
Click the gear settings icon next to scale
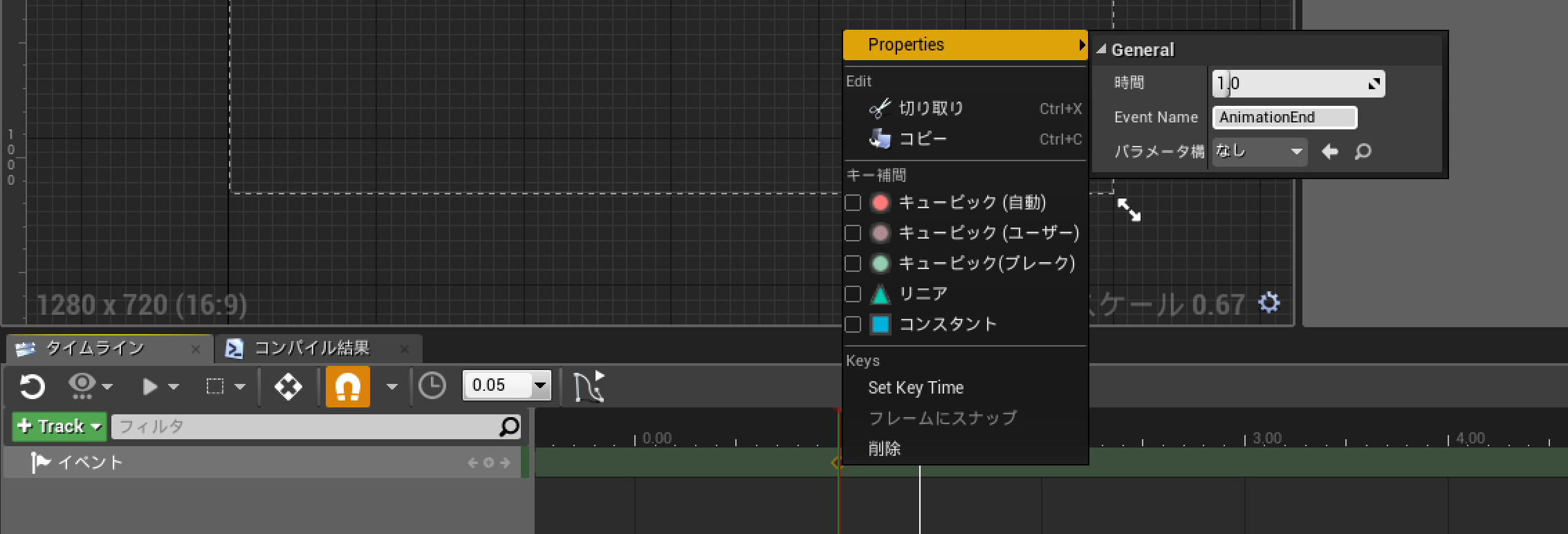pyautogui.click(x=1269, y=303)
